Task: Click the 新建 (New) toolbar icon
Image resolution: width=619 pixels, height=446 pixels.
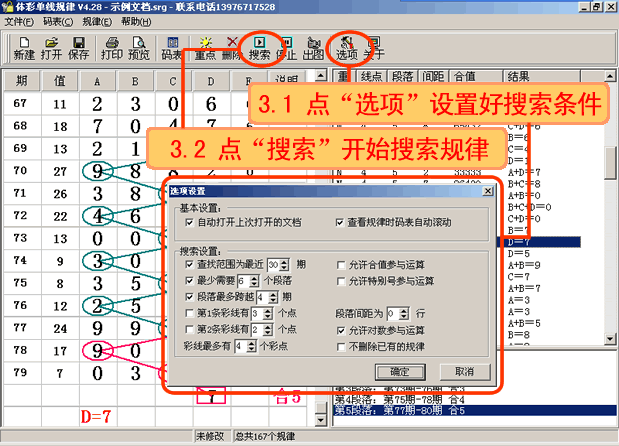Action: click(24, 49)
